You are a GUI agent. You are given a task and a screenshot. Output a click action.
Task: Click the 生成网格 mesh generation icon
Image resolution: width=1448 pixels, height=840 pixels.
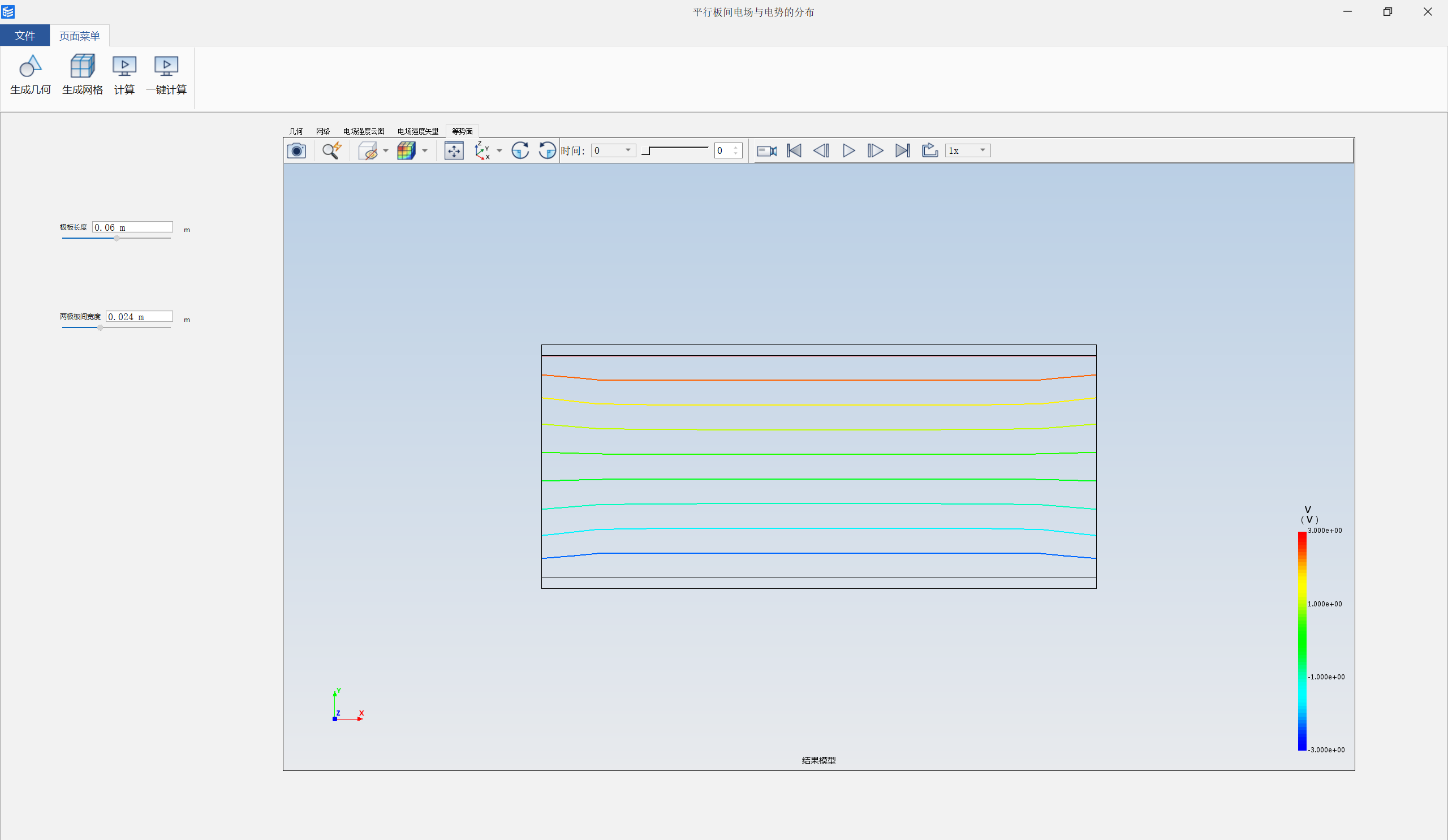point(82,66)
